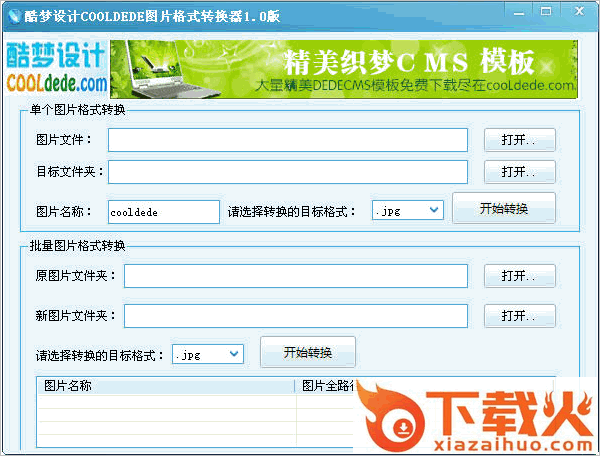Focus the 原图片文件夹 input field

(x=296, y=276)
